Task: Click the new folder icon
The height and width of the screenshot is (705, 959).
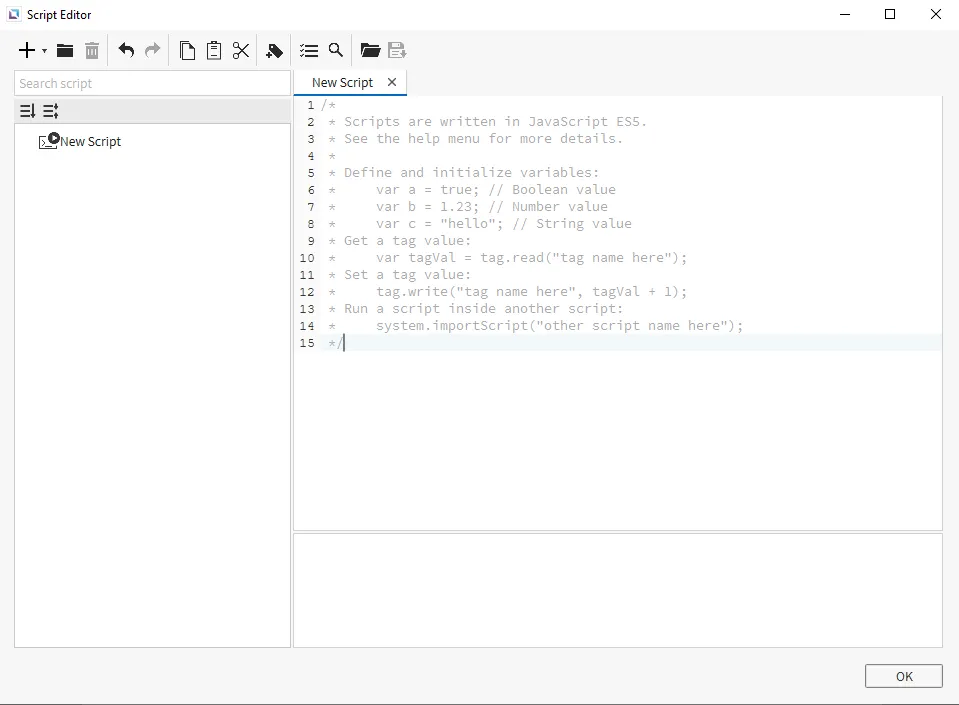Action: 65,51
